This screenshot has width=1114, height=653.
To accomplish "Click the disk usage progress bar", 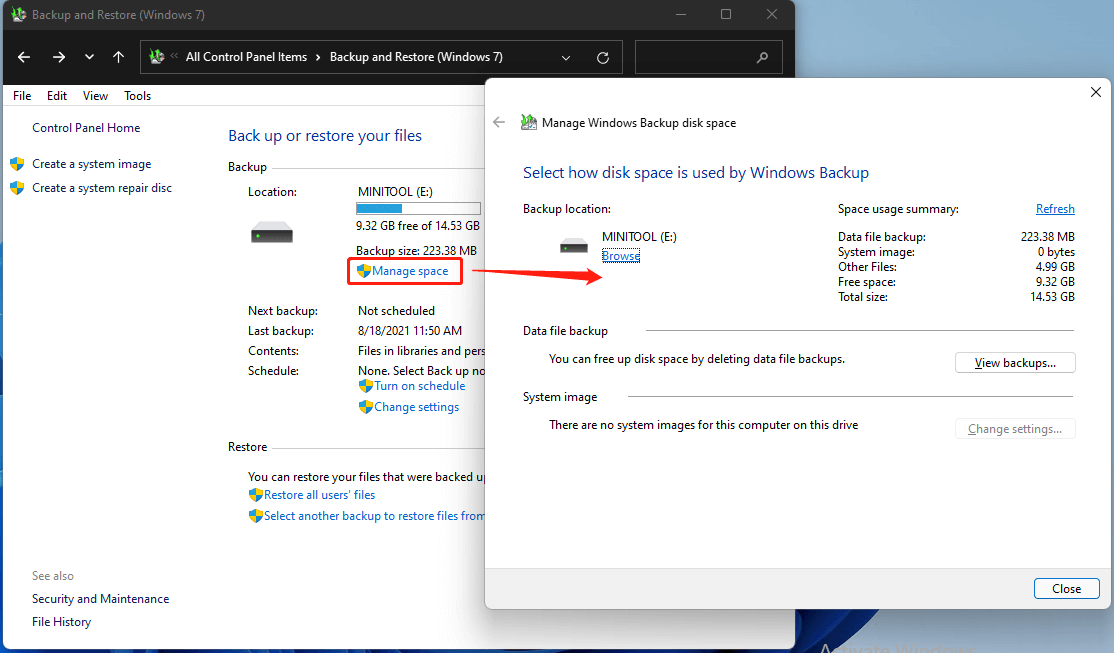I will (418, 208).
